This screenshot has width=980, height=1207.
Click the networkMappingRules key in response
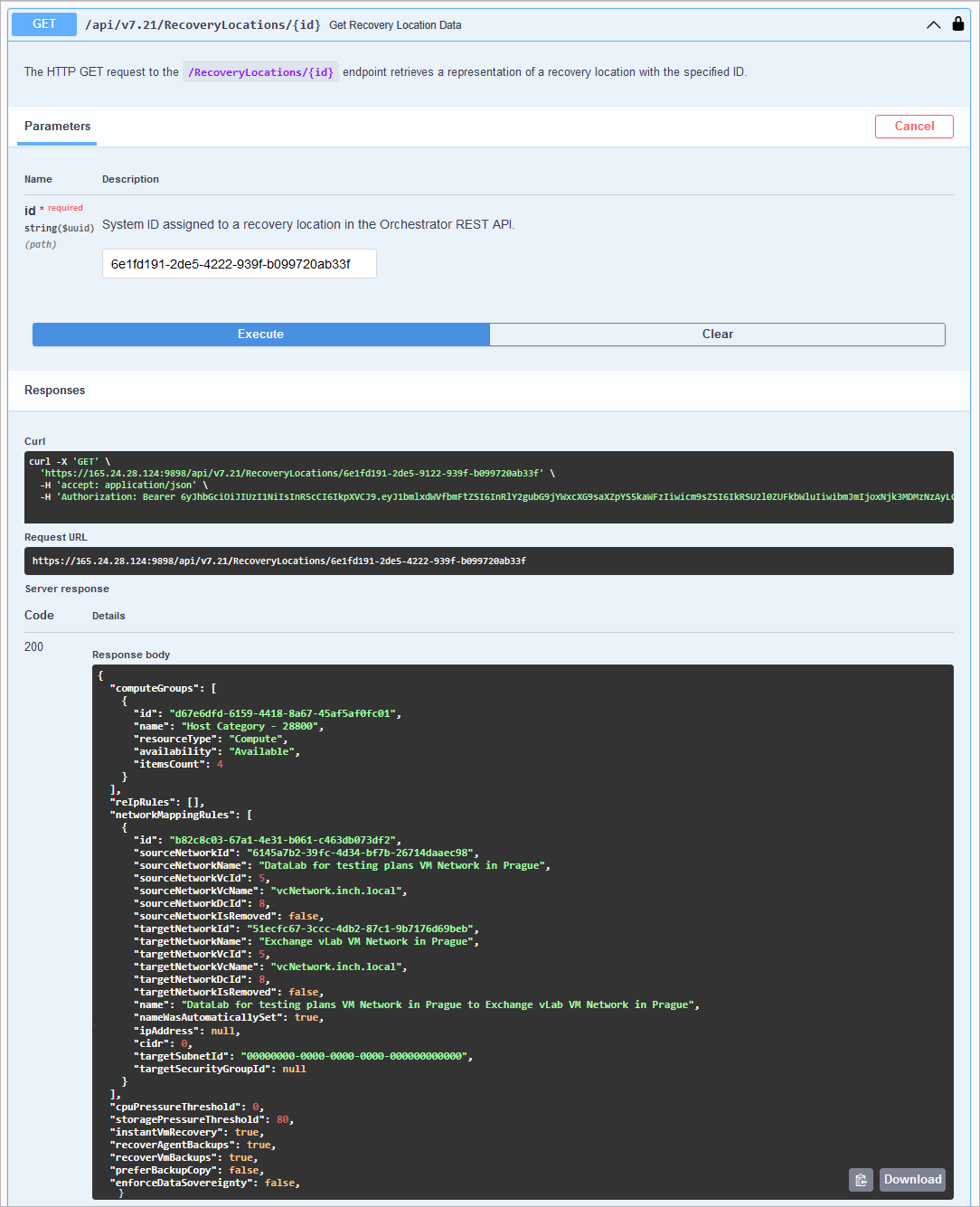click(173, 815)
